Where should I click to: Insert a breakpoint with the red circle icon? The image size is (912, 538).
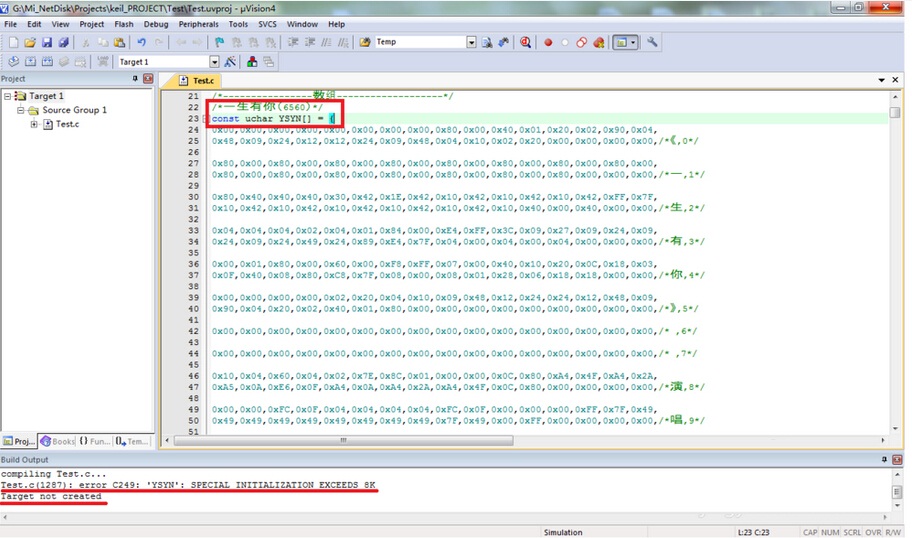(x=548, y=43)
